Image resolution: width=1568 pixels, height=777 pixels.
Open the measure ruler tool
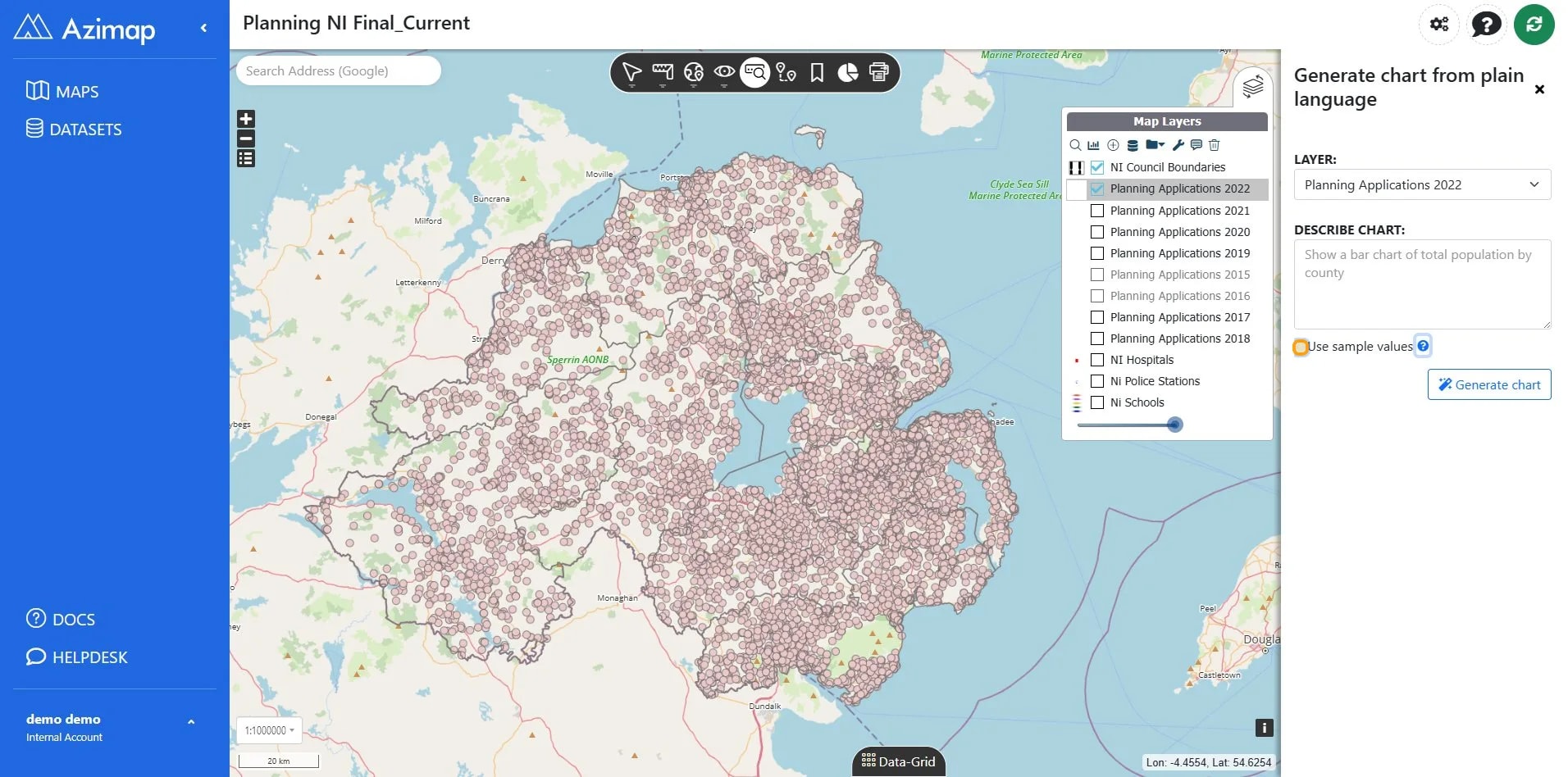(663, 73)
